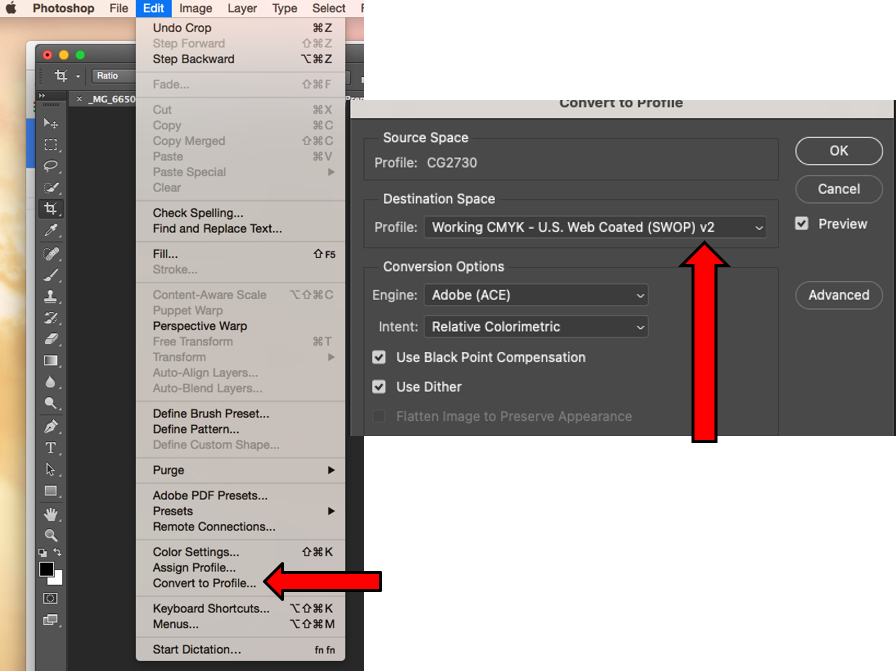
Task: Open the Ratio dropdown in options bar
Action: [x=113, y=75]
